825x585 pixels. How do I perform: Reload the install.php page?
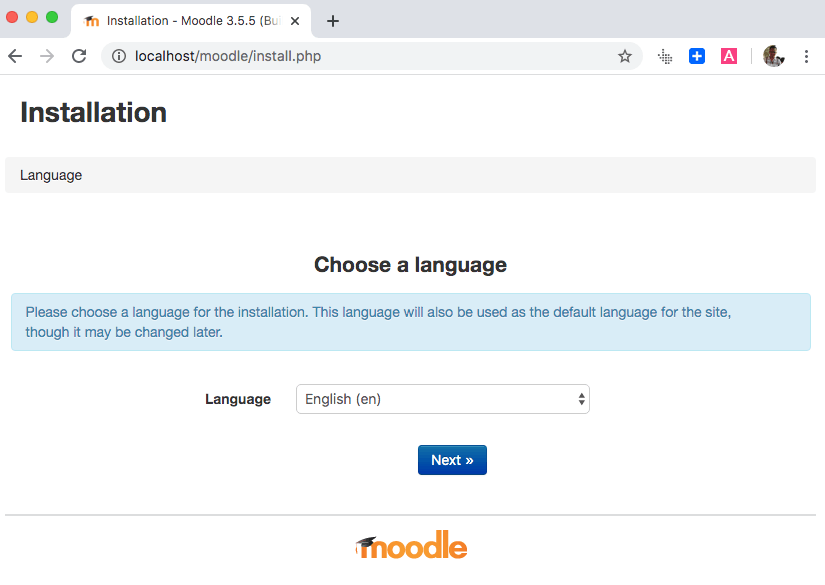pos(79,56)
